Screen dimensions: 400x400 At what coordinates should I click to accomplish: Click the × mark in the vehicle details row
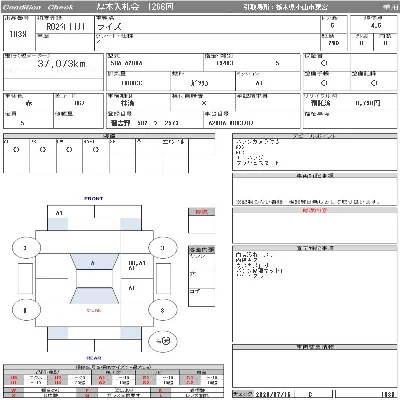[204, 103]
